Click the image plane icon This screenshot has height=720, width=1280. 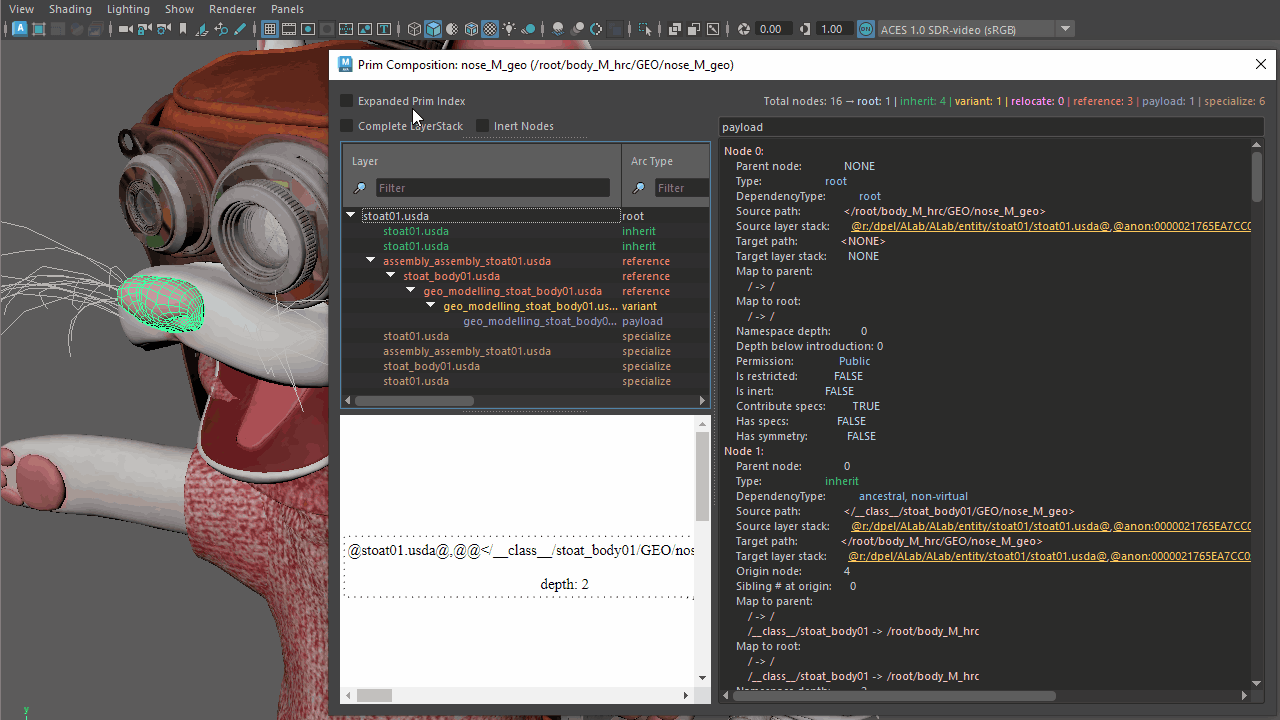[201, 29]
